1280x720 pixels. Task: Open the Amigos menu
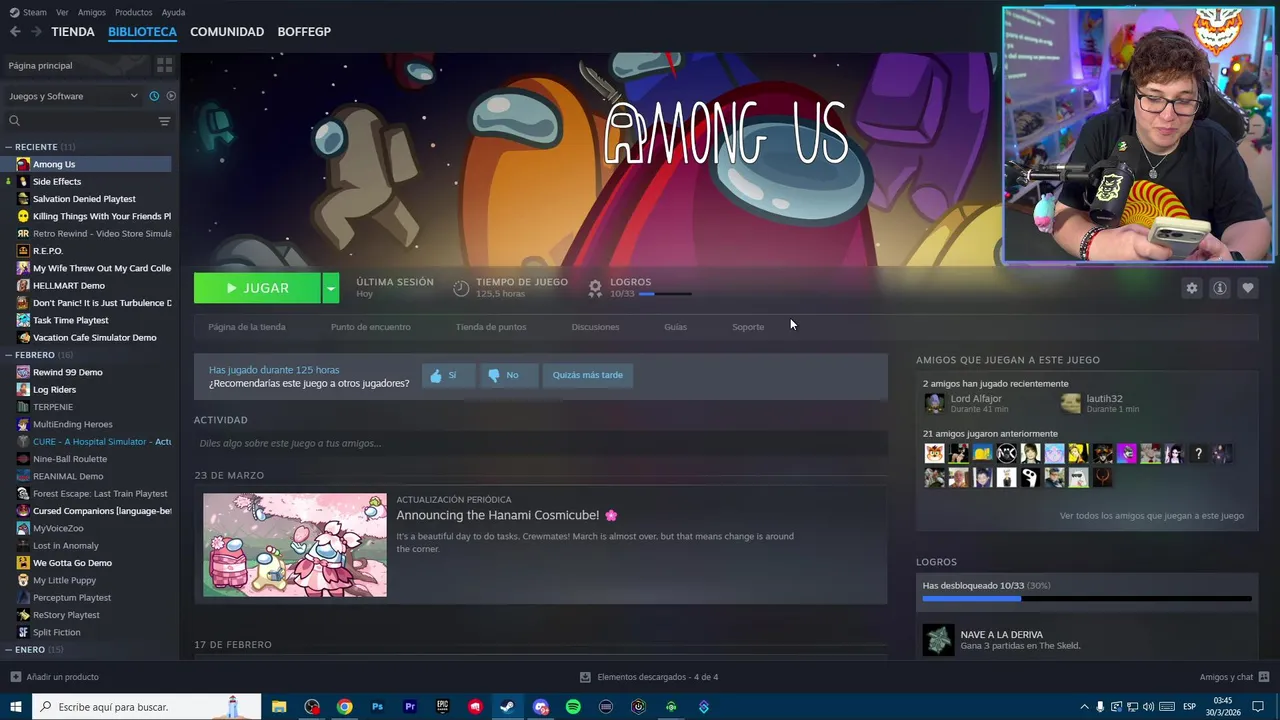click(91, 12)
